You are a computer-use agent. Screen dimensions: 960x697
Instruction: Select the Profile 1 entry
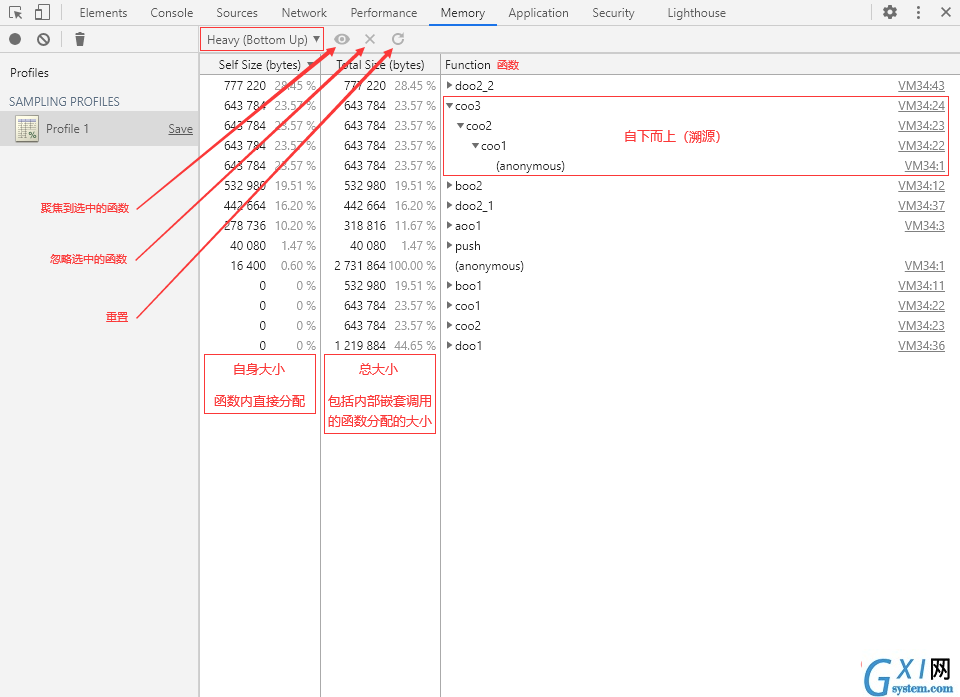coord(99,129)
